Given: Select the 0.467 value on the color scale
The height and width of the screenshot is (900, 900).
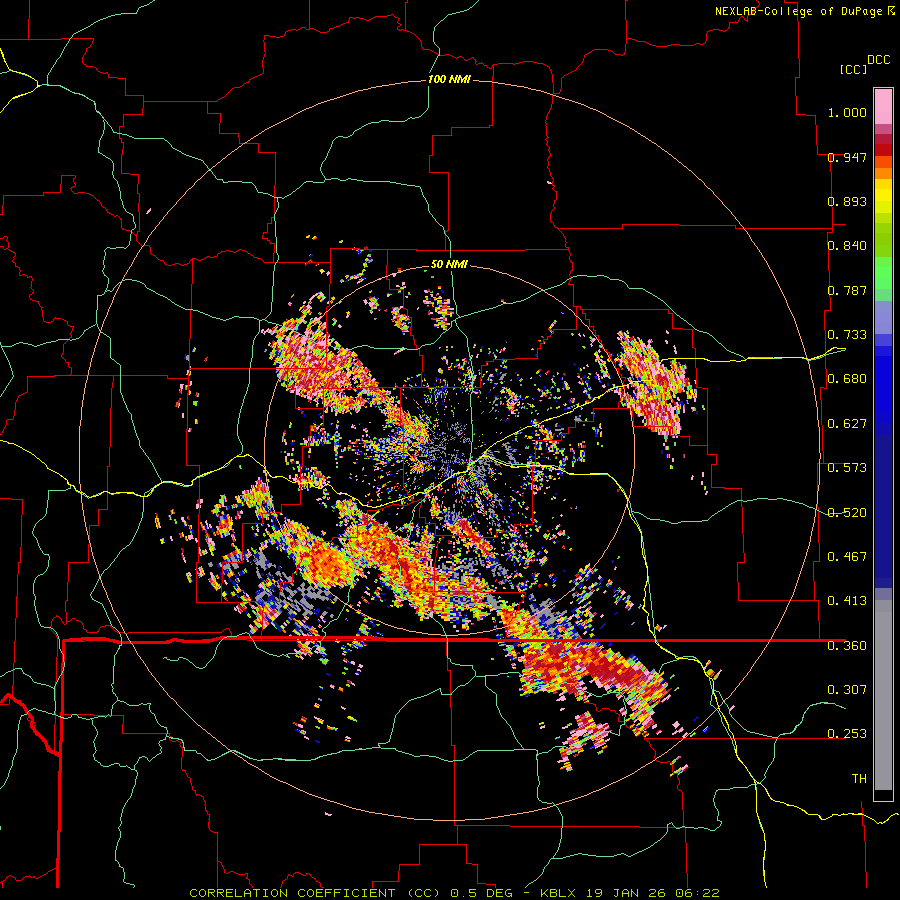Looking at the screenshot, I should (847, 557).
